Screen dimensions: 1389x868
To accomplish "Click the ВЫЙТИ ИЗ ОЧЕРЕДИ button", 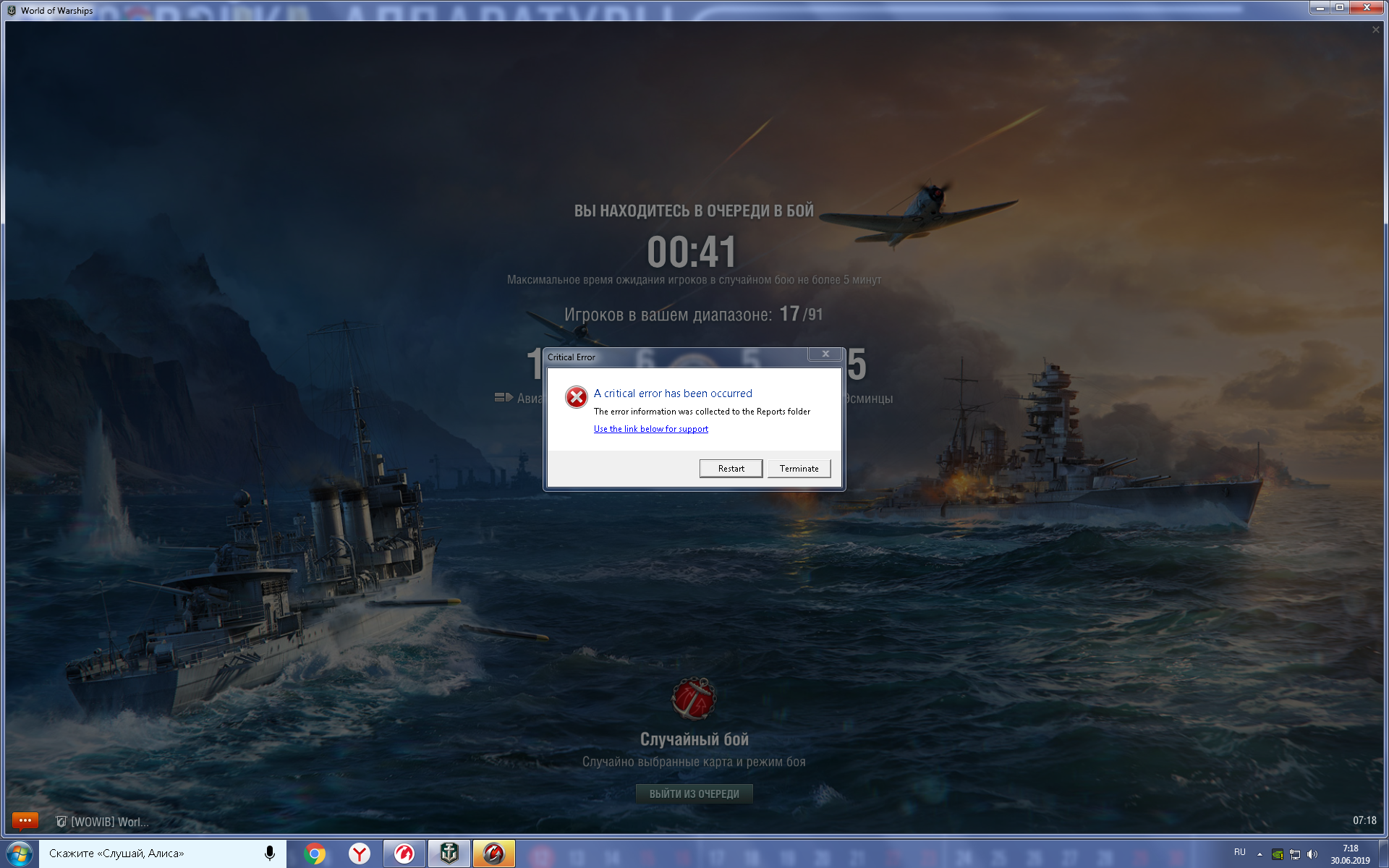I will (694, 793).
